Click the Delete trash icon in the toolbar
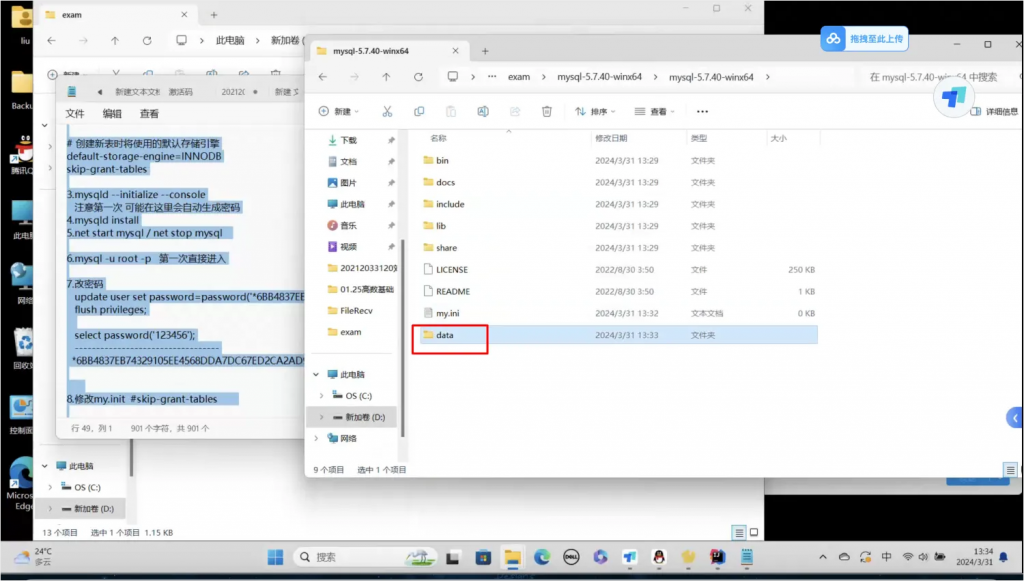This screenshot has height=581, width=1024. point(546,112)
